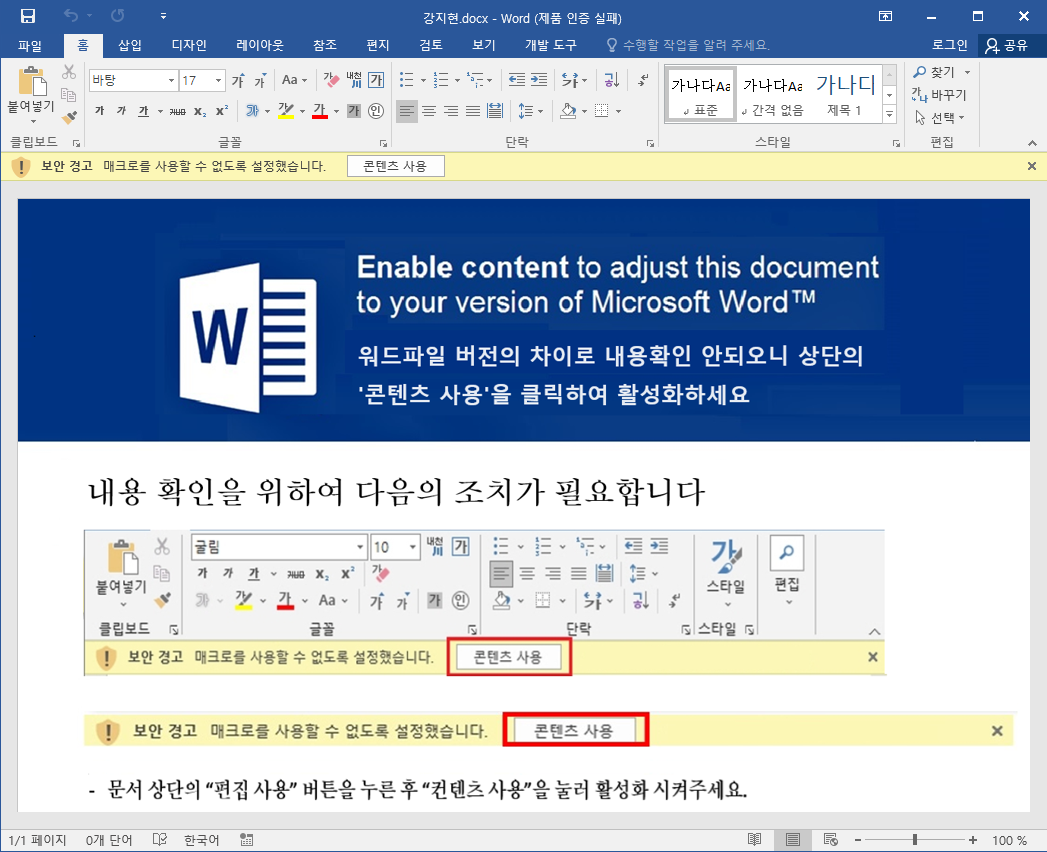Open the 선택 select dropdown
1047x852 pixels.
click(939, 118)
